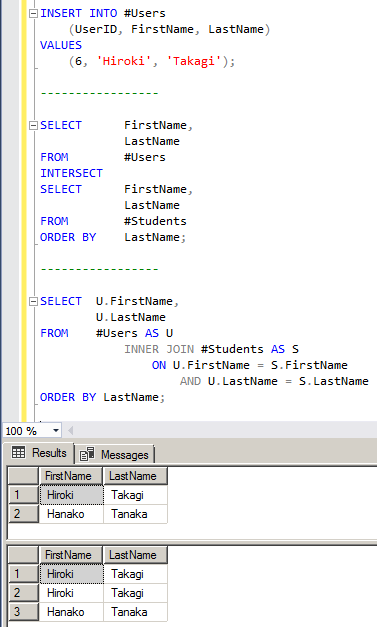Collapse the SELECT U.FirstName join query block
The width and height of the screenshot is (377, 627).
click(x=33, y=302)
